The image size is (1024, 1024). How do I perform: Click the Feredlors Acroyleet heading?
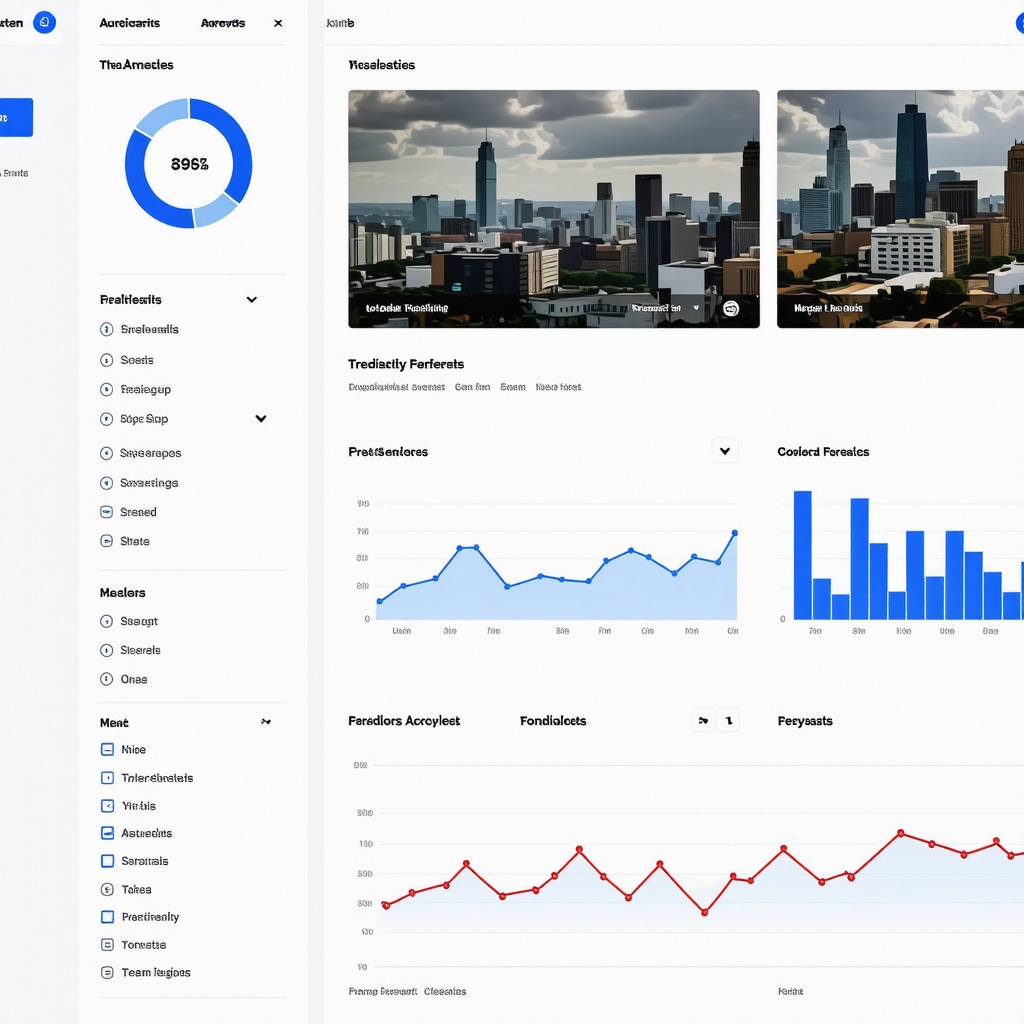point(404,721)
